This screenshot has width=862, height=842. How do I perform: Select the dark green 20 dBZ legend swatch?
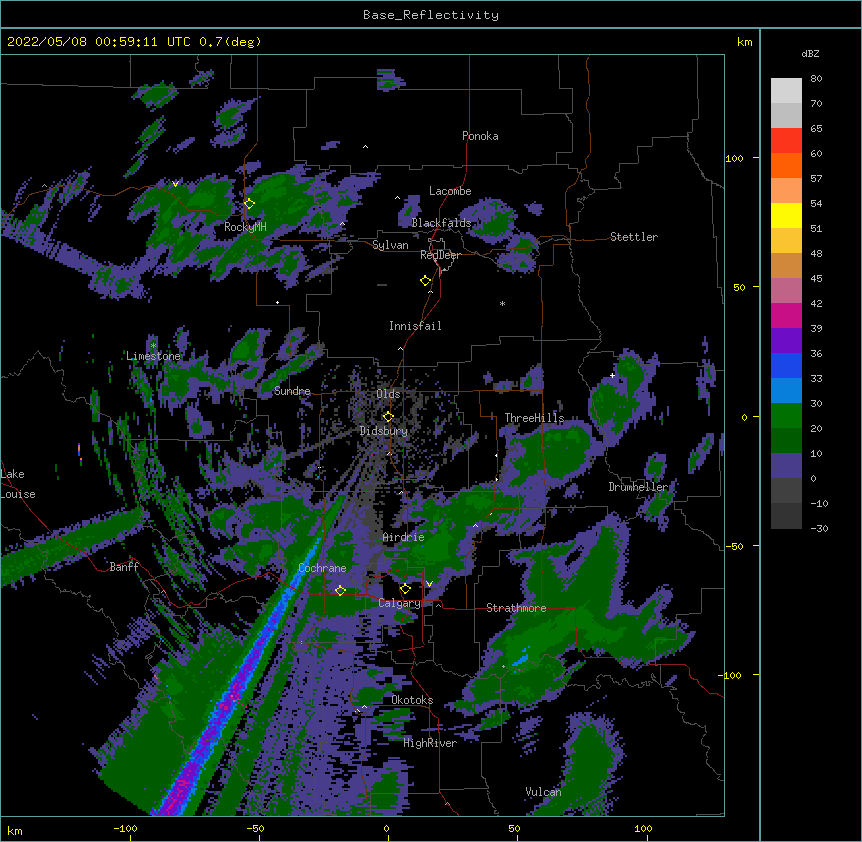click(x=786, y=441)
